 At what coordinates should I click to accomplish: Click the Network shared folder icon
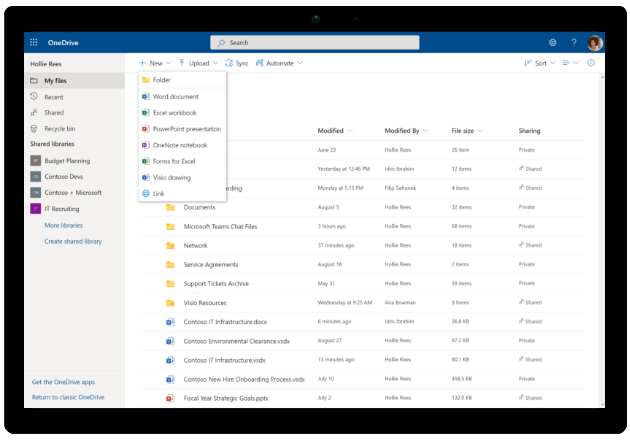click(x=170, y=246)
